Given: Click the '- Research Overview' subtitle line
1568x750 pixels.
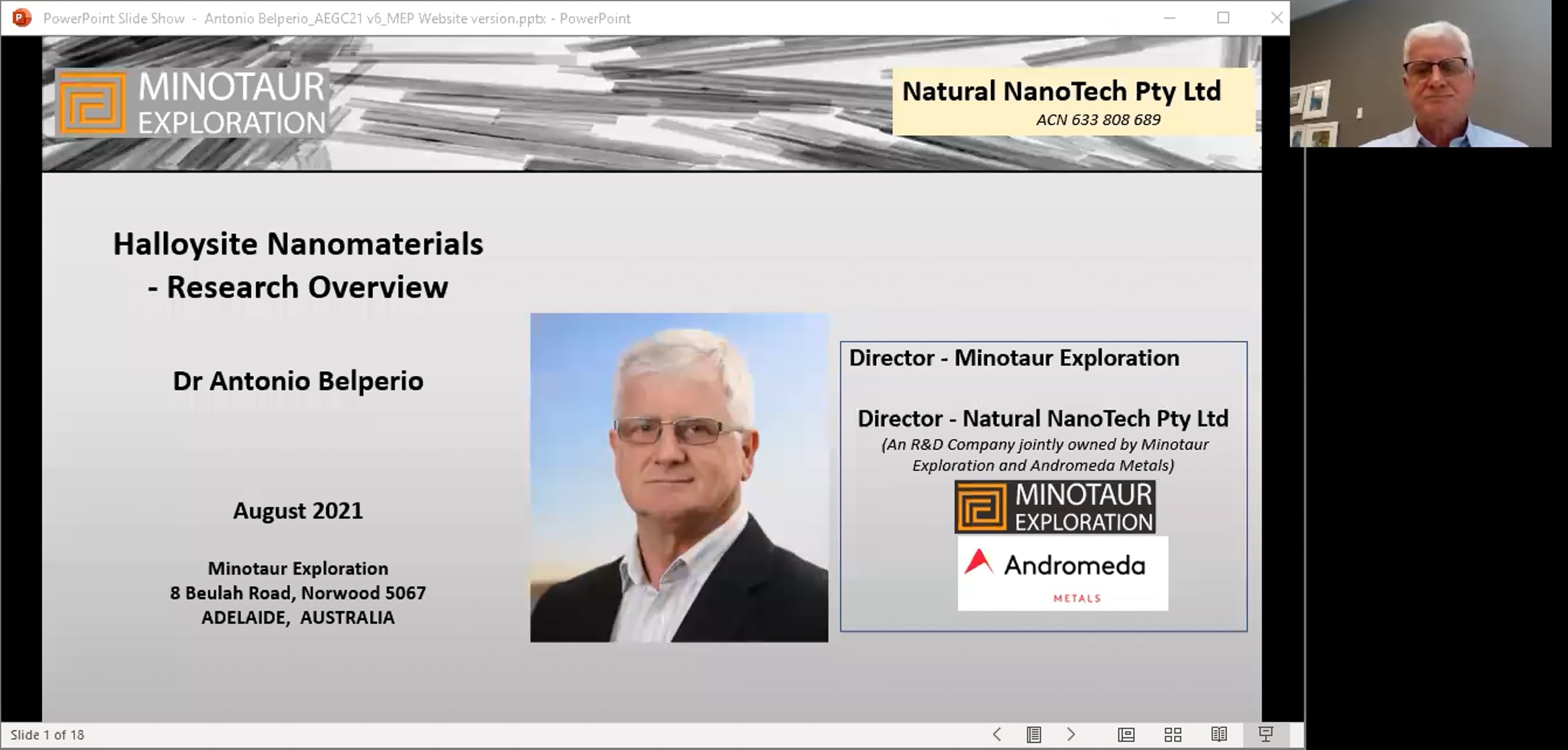Looking at the screenshot, I should [298, 287].
